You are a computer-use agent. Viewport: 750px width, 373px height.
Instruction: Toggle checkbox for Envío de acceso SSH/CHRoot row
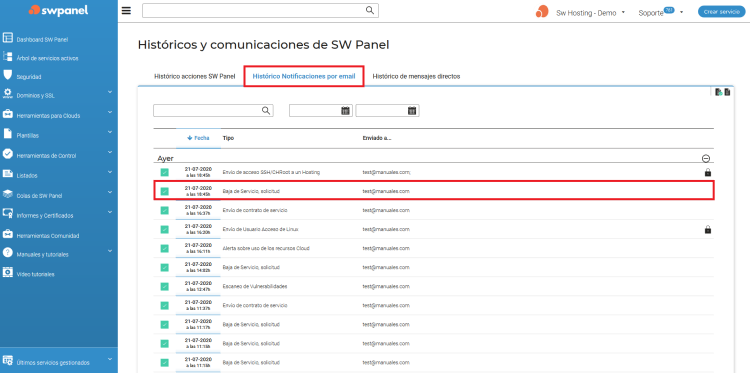point(165,172)
